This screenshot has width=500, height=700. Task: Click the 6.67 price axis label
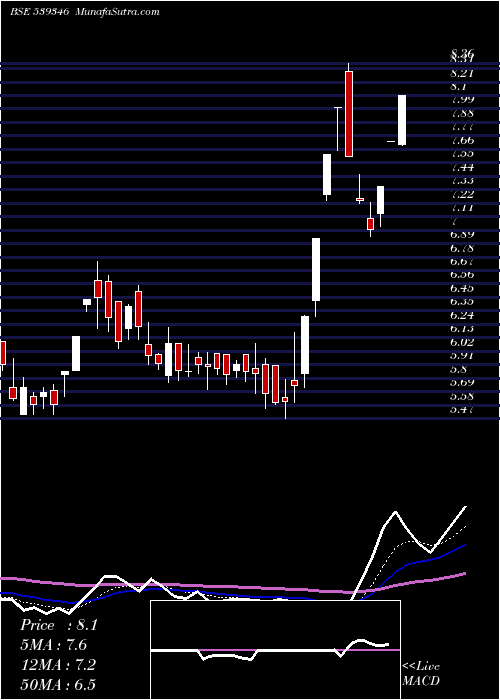462,262
